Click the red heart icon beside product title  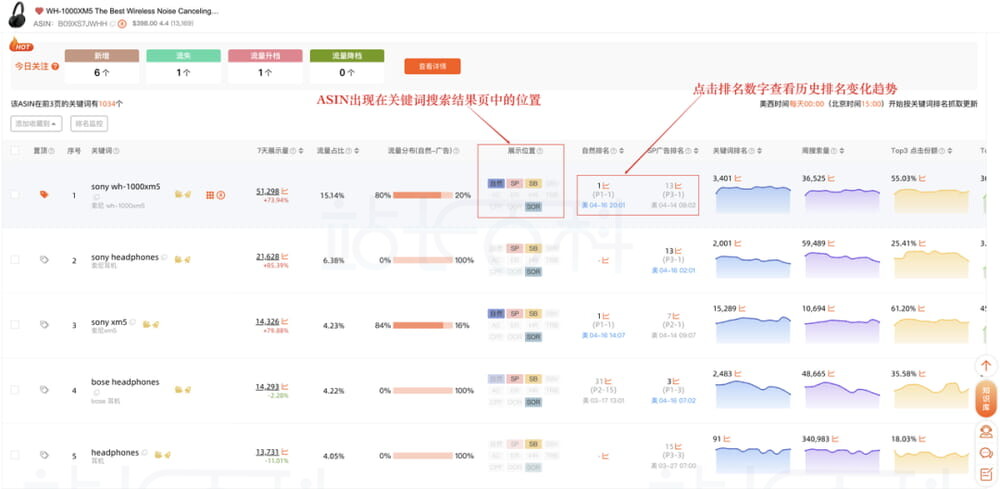(x=39, y=11)
